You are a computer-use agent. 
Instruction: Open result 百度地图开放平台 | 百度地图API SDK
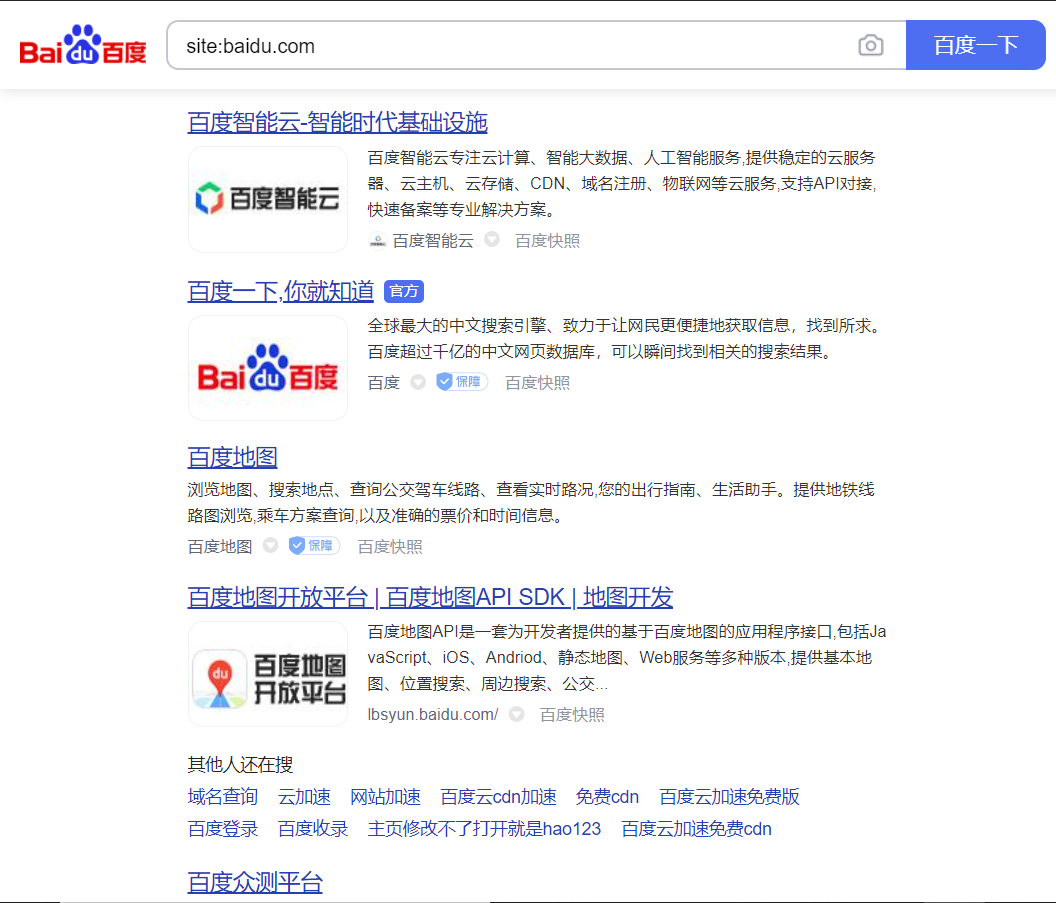pos(430,597)
